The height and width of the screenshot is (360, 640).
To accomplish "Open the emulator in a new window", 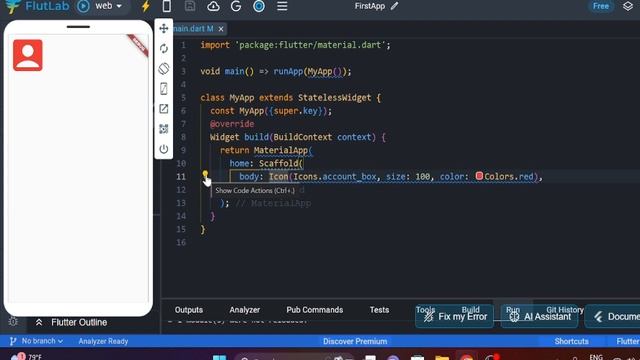I will click(164, 109).
